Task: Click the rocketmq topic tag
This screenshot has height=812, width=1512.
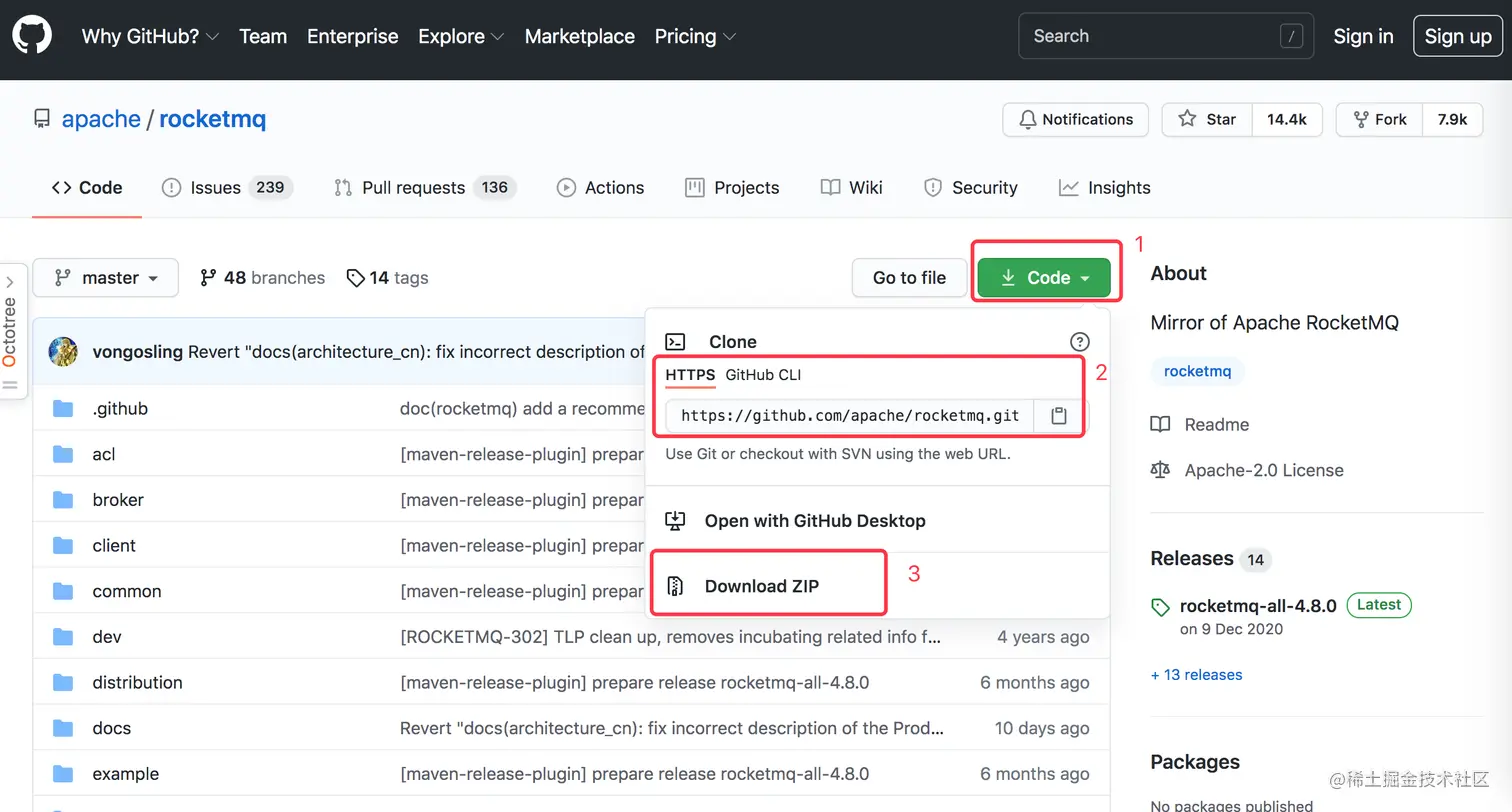Action: 1198,371
